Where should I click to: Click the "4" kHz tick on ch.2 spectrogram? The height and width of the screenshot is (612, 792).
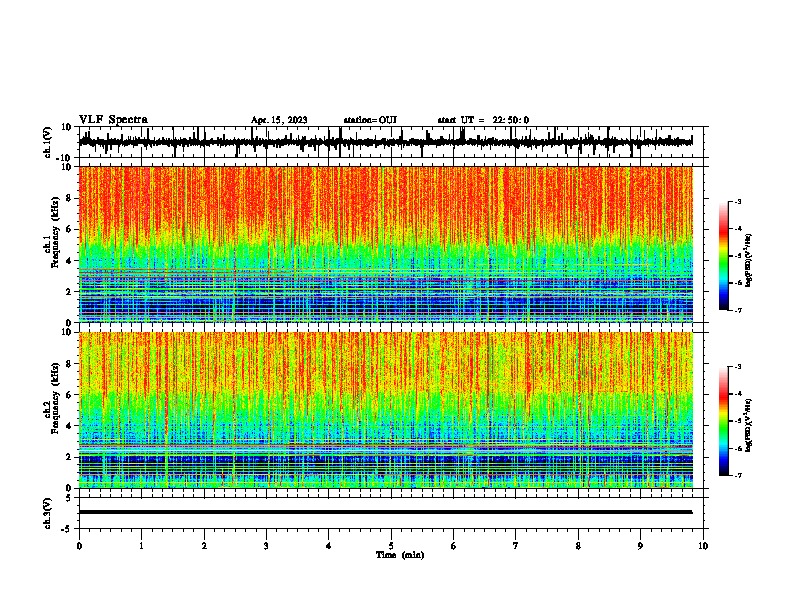click(x=70, y=426)
